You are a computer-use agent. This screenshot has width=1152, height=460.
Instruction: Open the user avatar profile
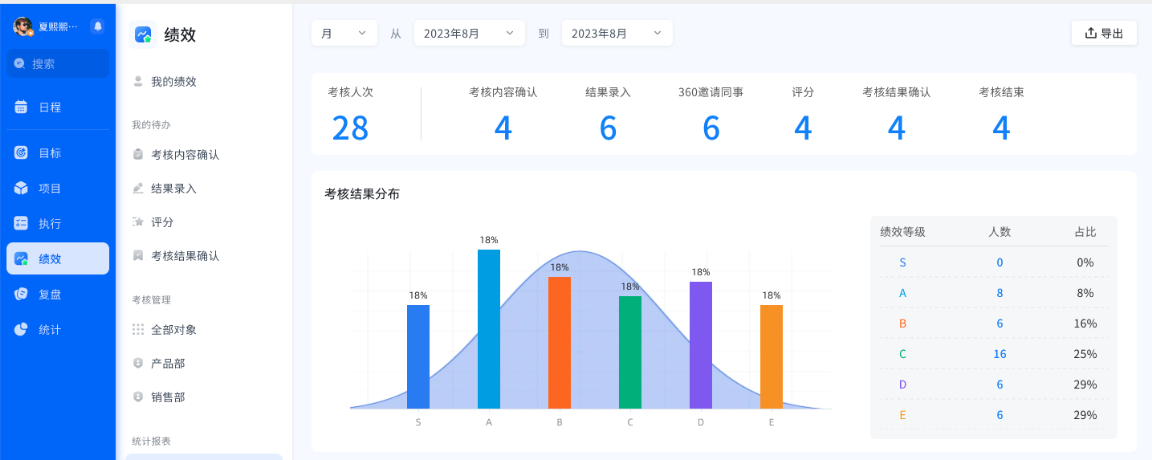(x=23, y=26)
